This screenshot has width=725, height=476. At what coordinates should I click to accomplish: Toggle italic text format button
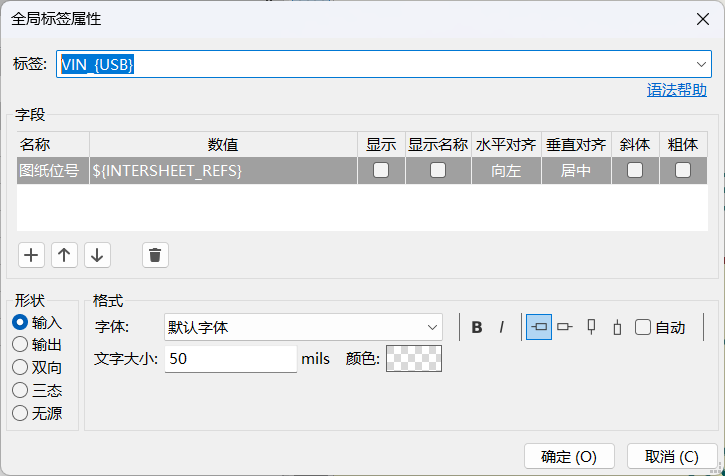(502, 327)
